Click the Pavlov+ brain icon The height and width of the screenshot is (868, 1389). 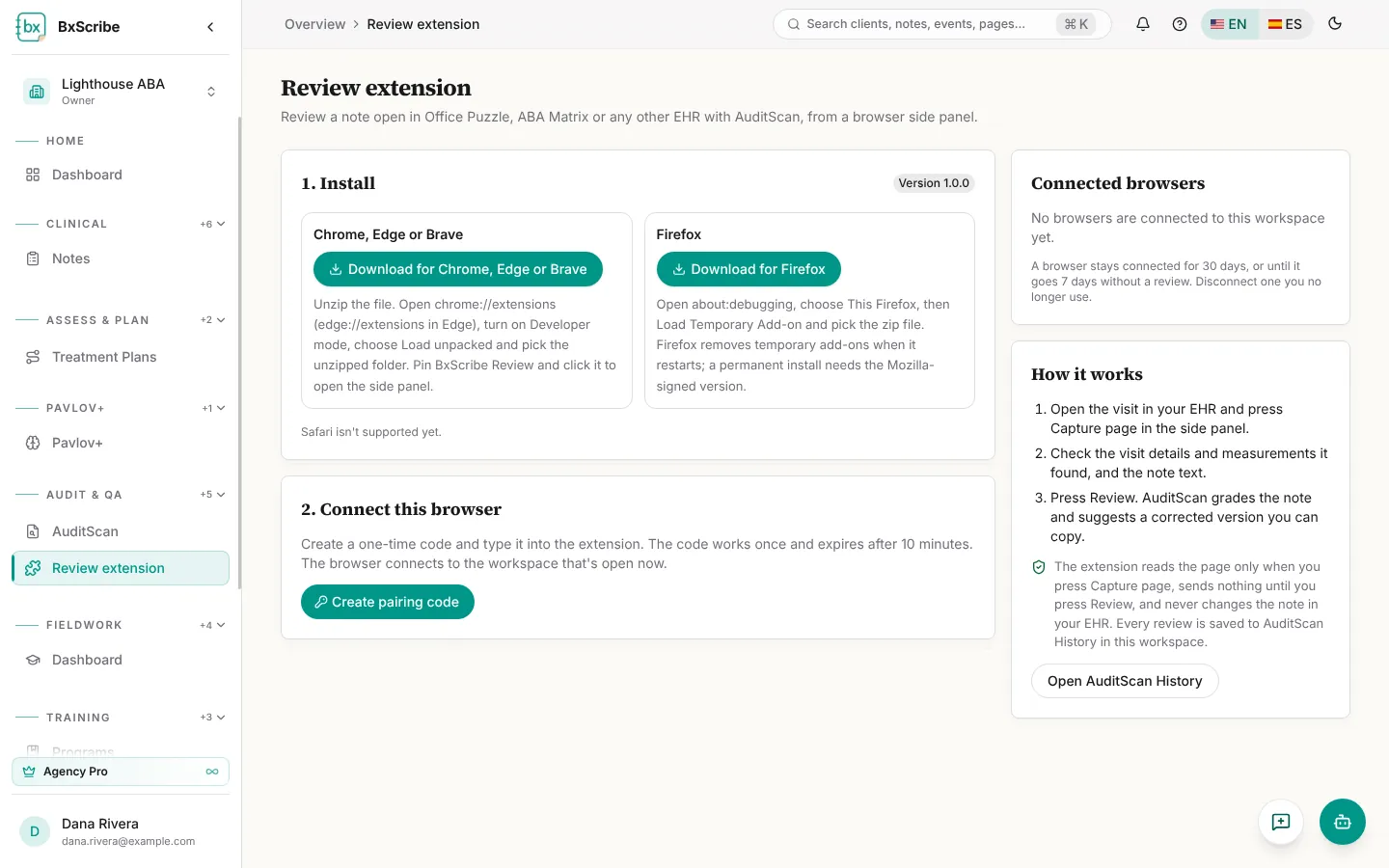click(33, 443)
